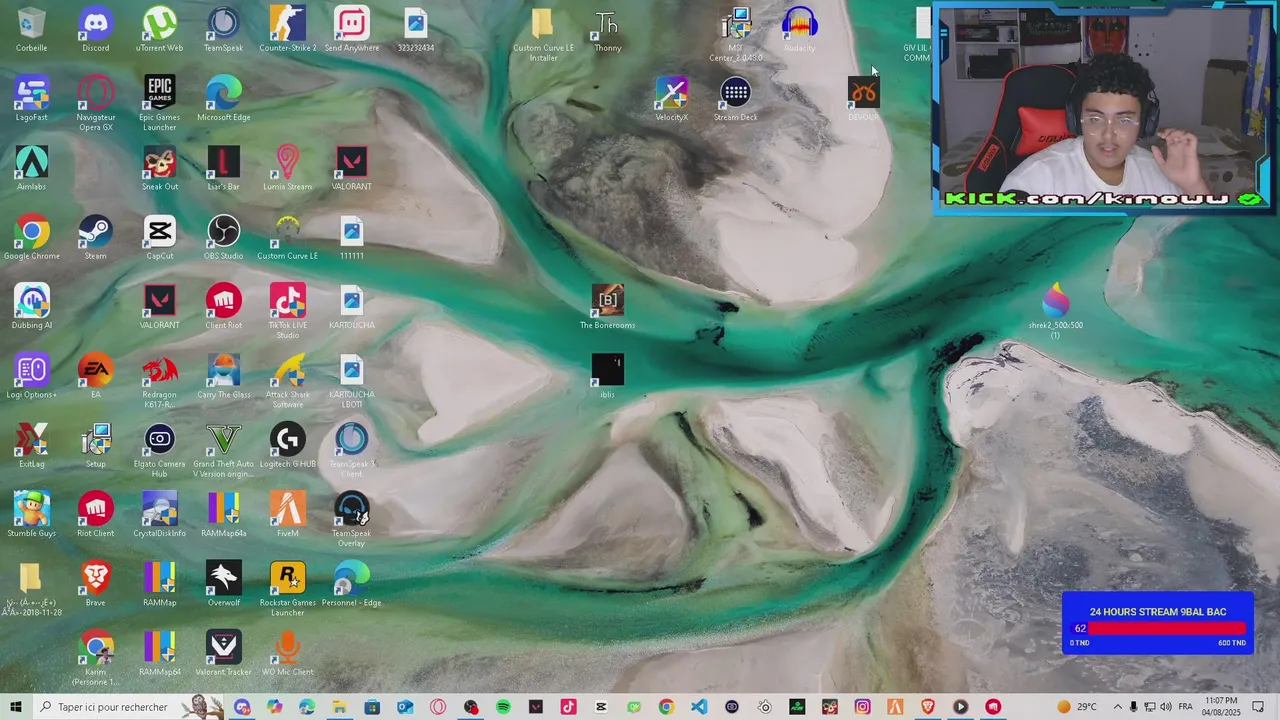Launch Discord from the desktop shortcut

click(95, 30)
